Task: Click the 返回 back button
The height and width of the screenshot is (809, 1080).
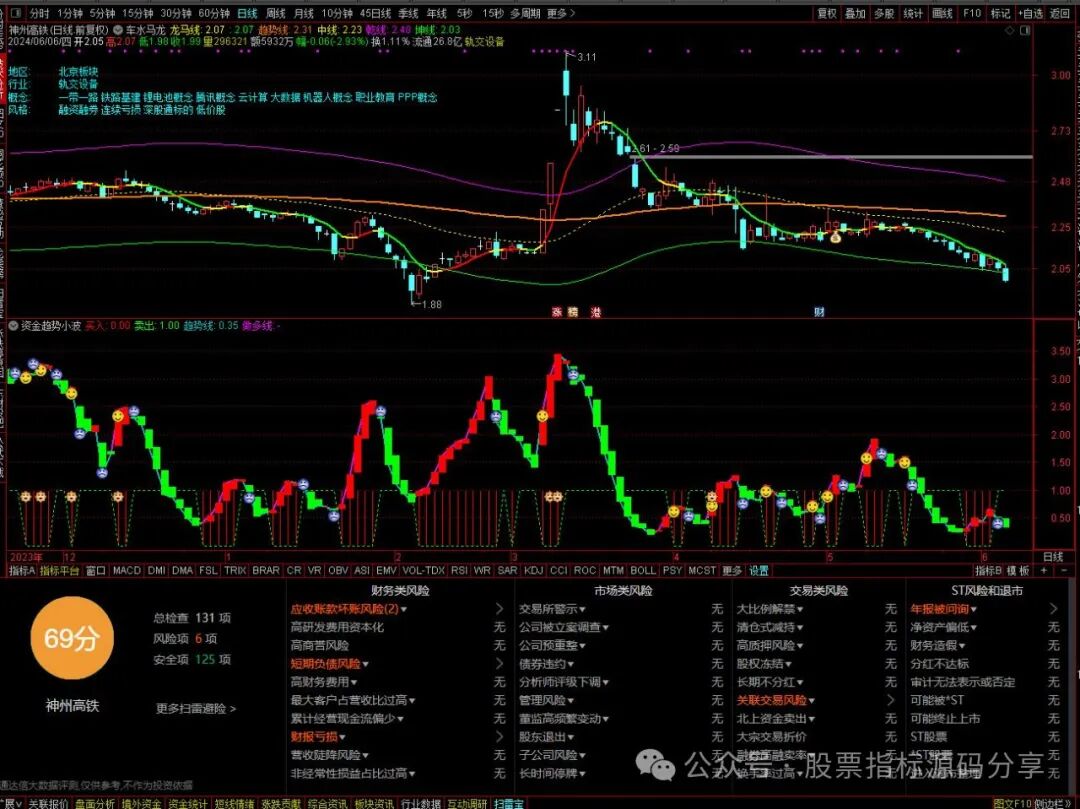Action: tap(1060, 13)
